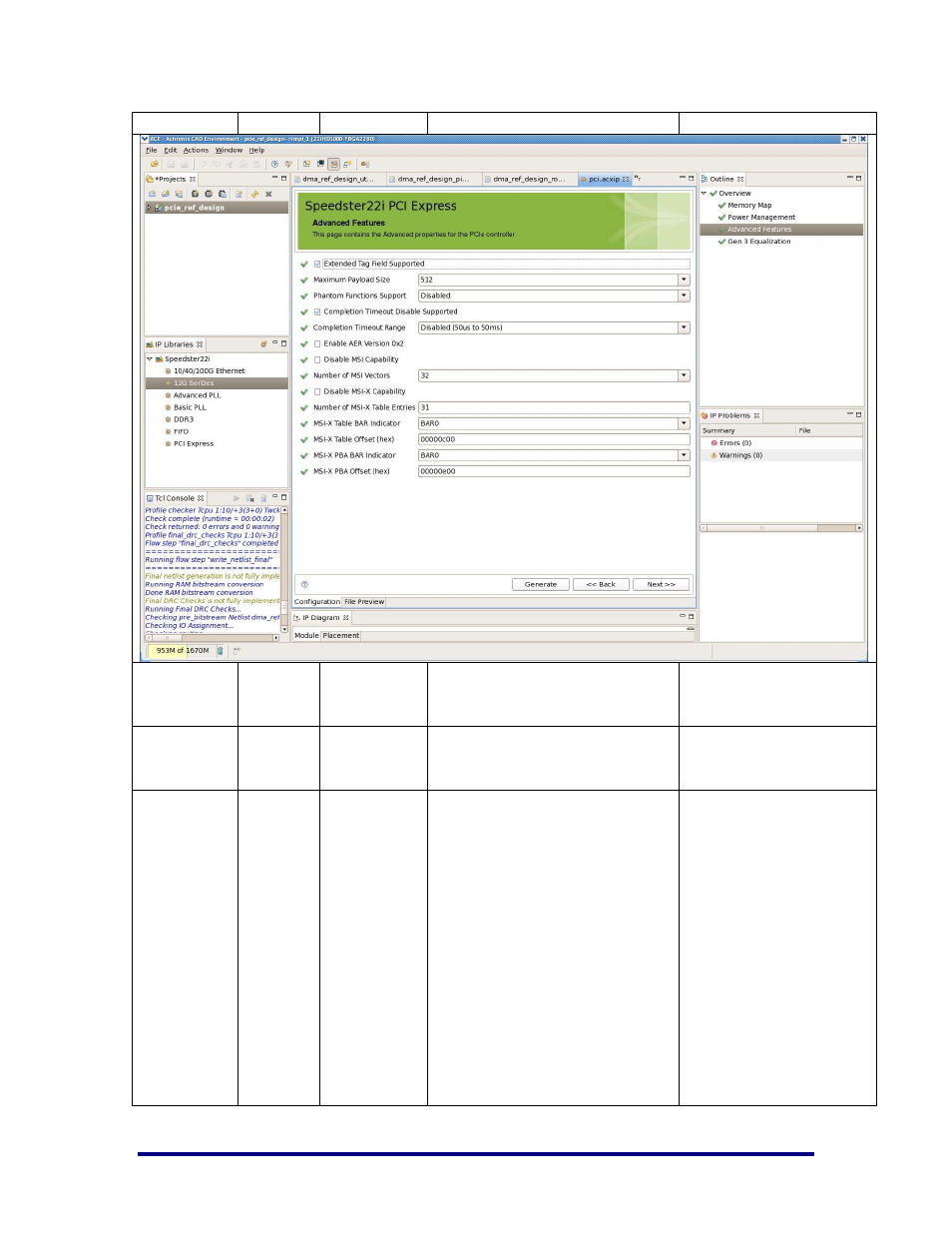Close the IP Problems view tab
Viewport: 952px width, 1233px height.
coord(757,415)
